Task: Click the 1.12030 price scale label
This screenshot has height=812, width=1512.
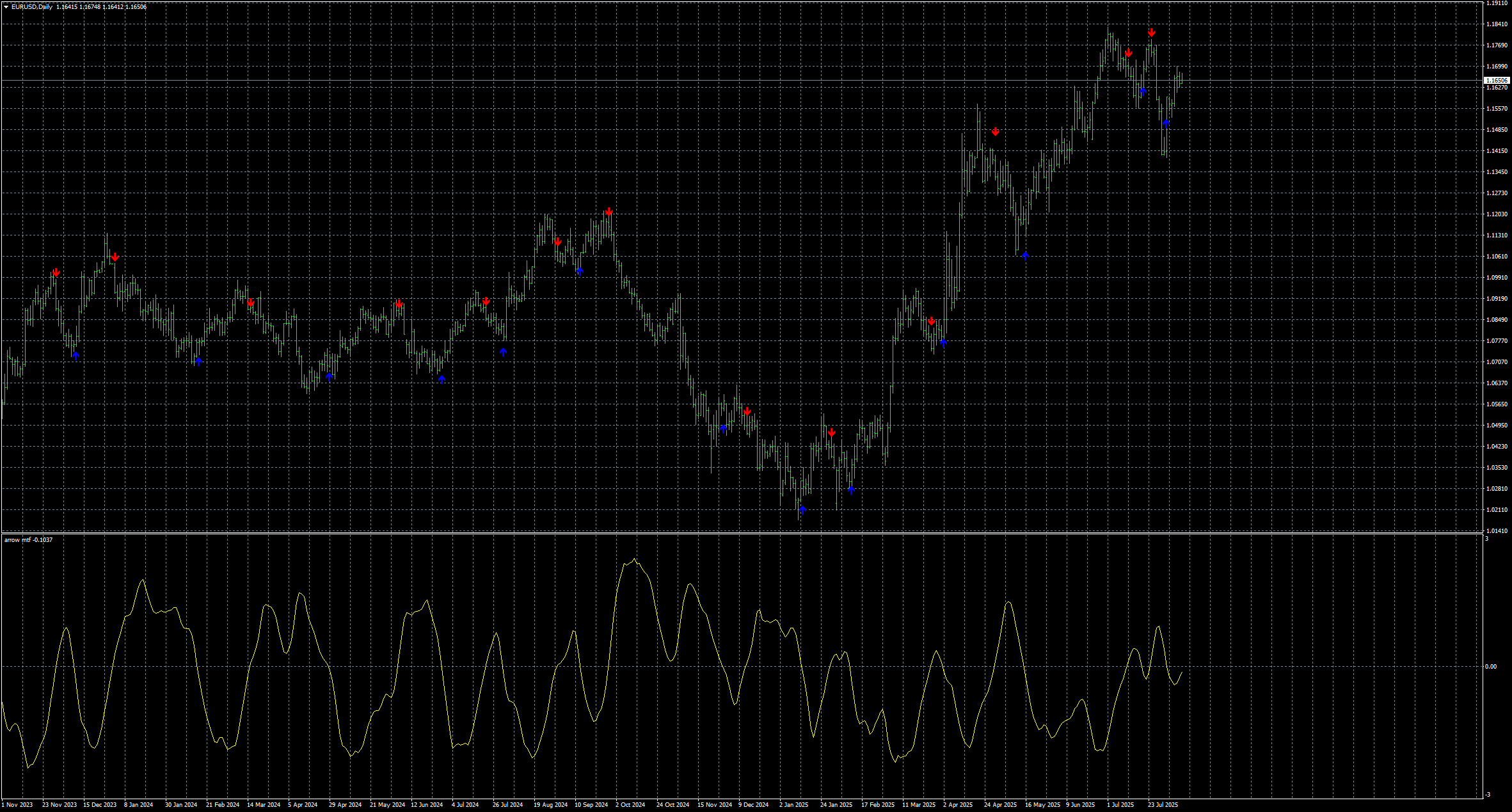Action: (x=1495, y=214)
